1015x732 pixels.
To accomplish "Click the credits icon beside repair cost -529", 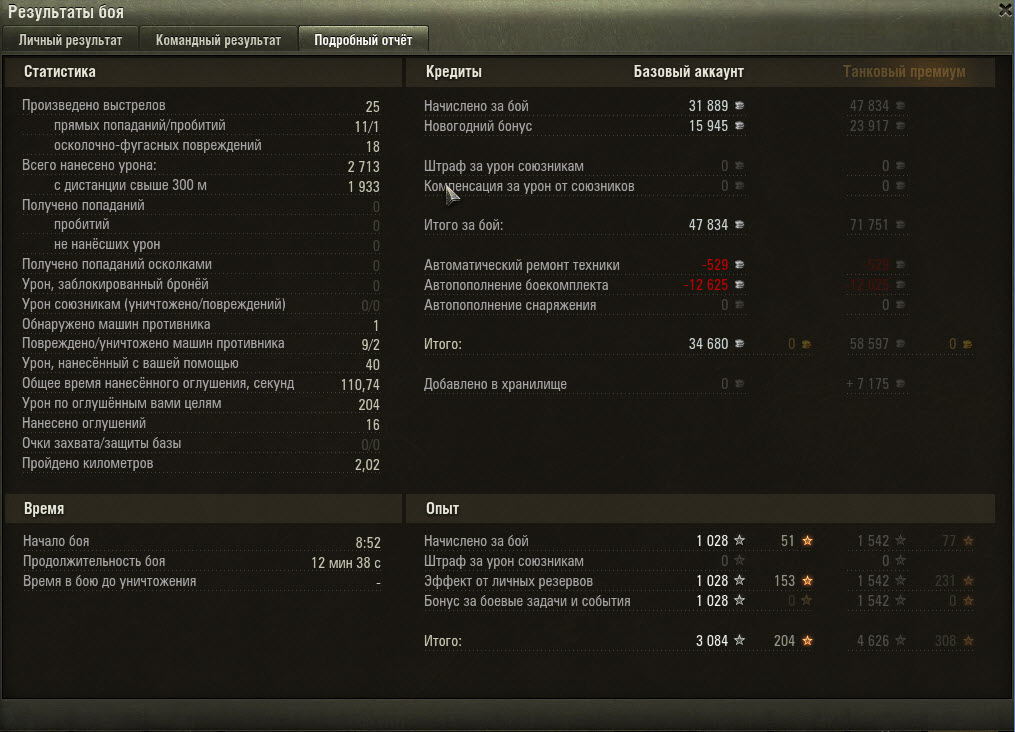I will 739,265.
